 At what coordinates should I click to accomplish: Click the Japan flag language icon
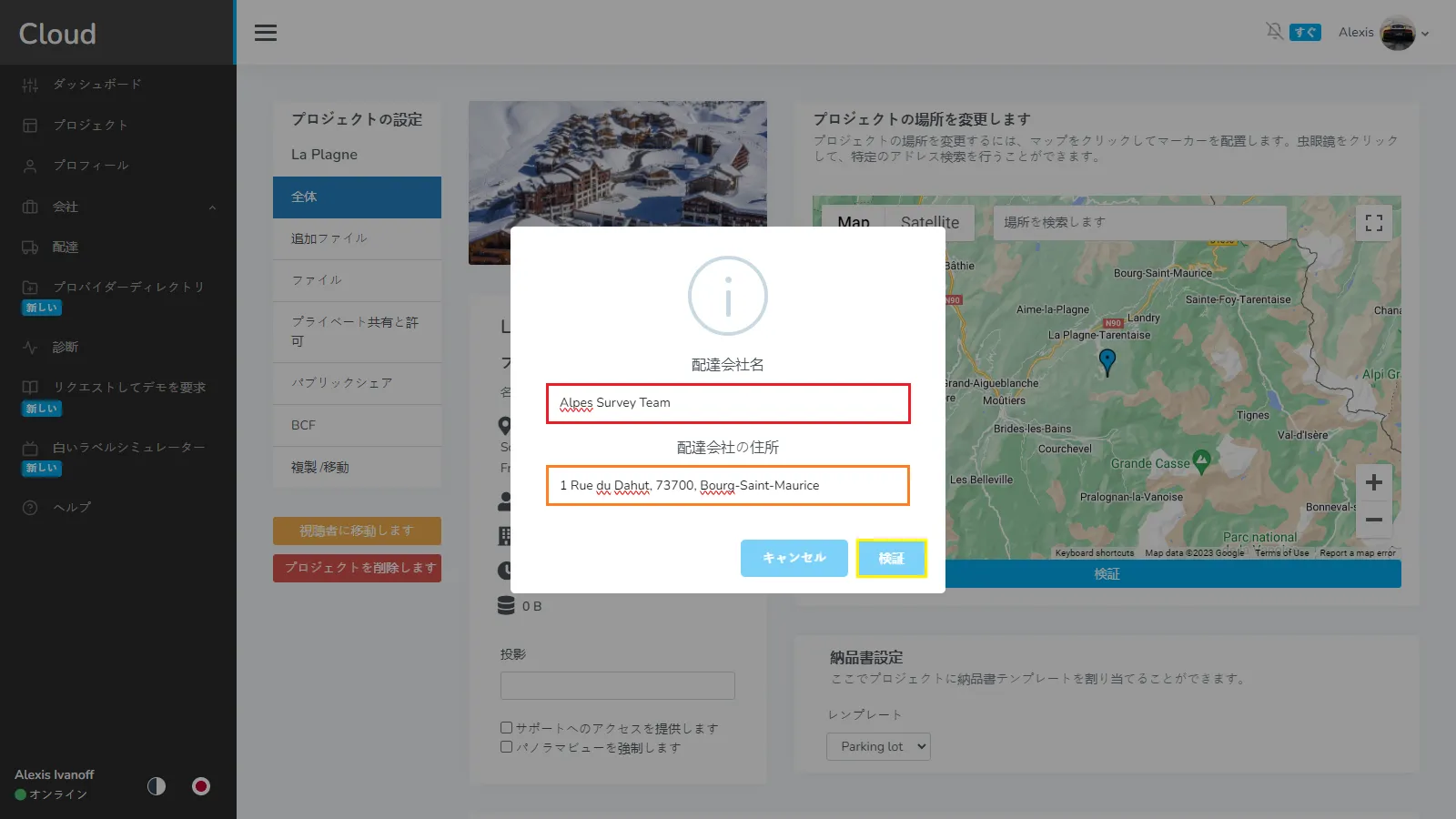201,786
